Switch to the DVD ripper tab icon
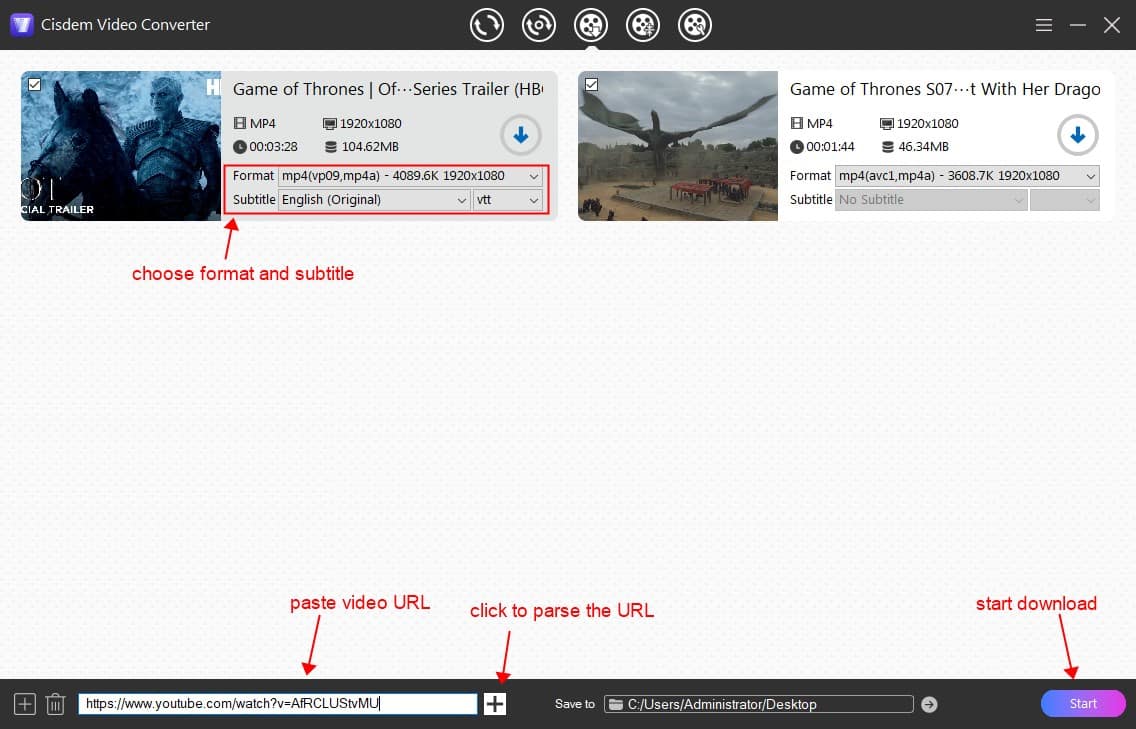This screenshot has width=1136, height=729. 539,25
